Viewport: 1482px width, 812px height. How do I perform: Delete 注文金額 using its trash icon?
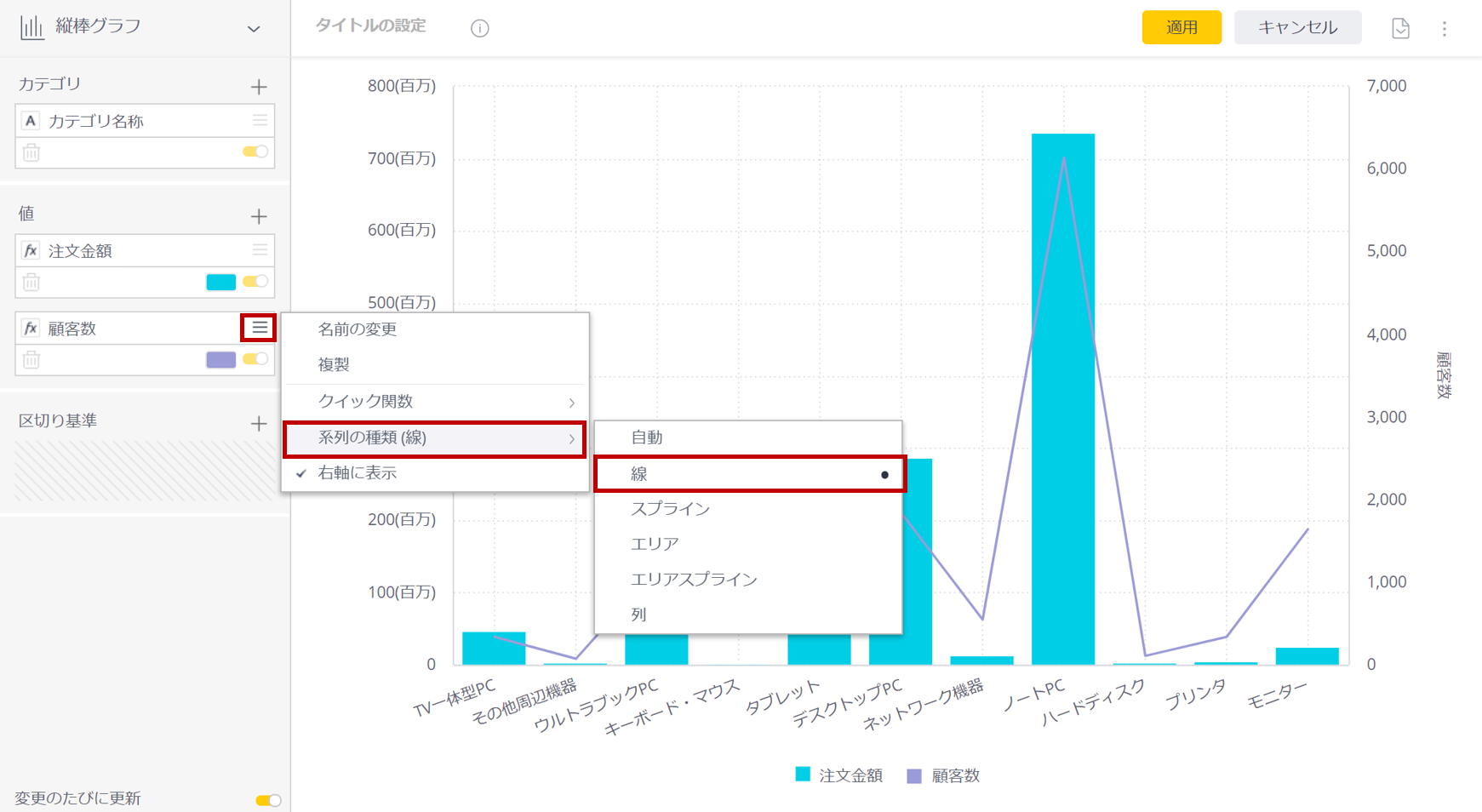coord(31,282)
